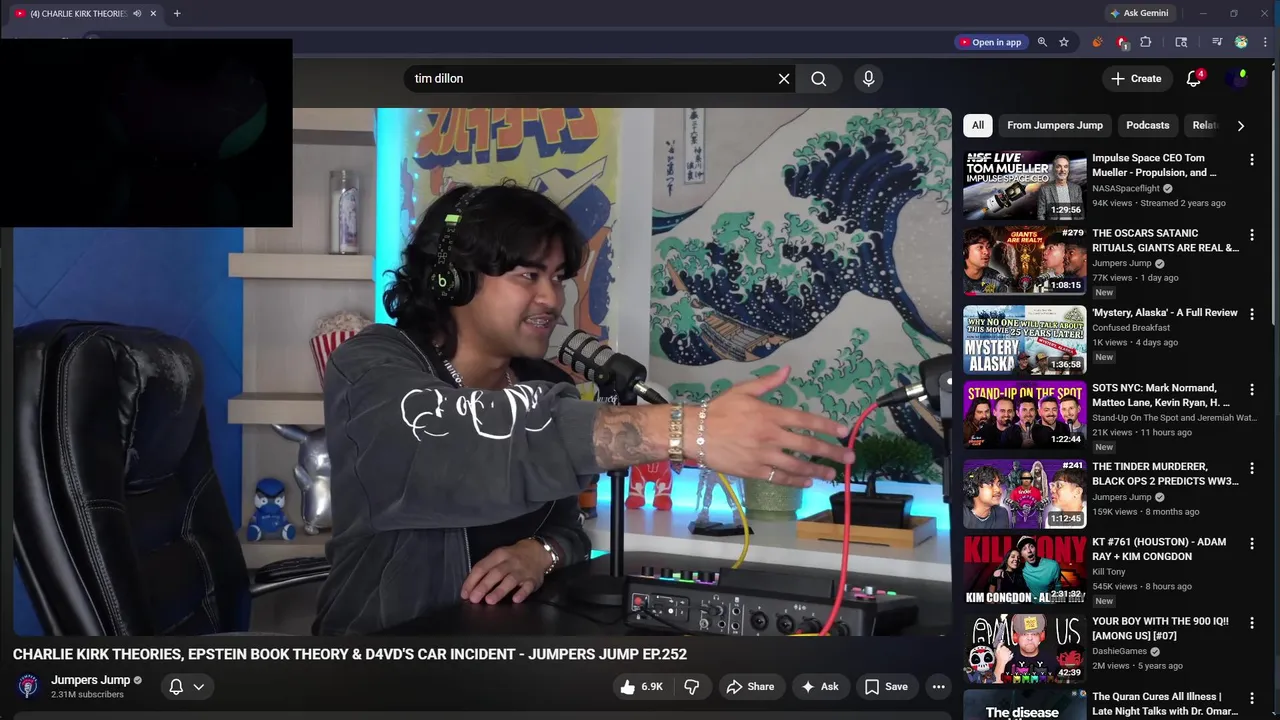Open Impulse Space CEO video thumbnail
Screen dimensions: 1280x720
pyautogui.click(x=1024, y=185)
